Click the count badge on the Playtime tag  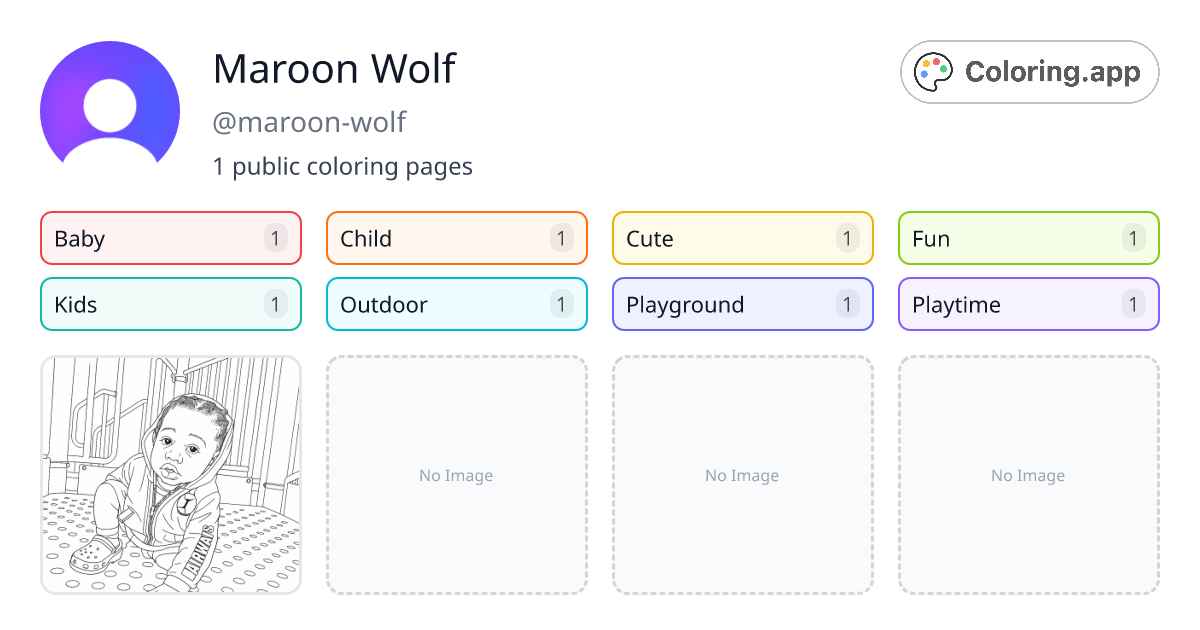click(x=1133, y=304)
